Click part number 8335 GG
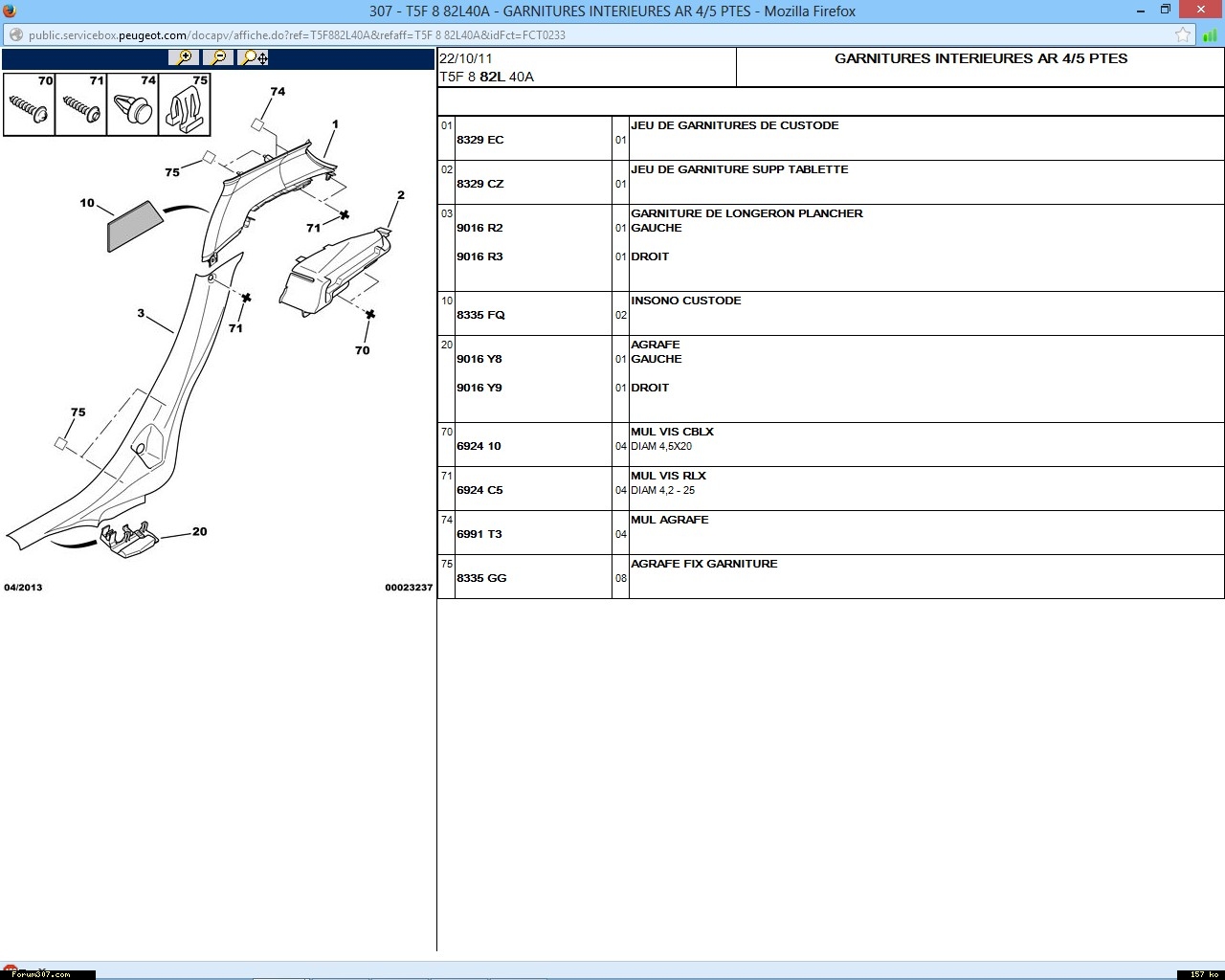1225x980 pixels. click(x=481, y=578)
